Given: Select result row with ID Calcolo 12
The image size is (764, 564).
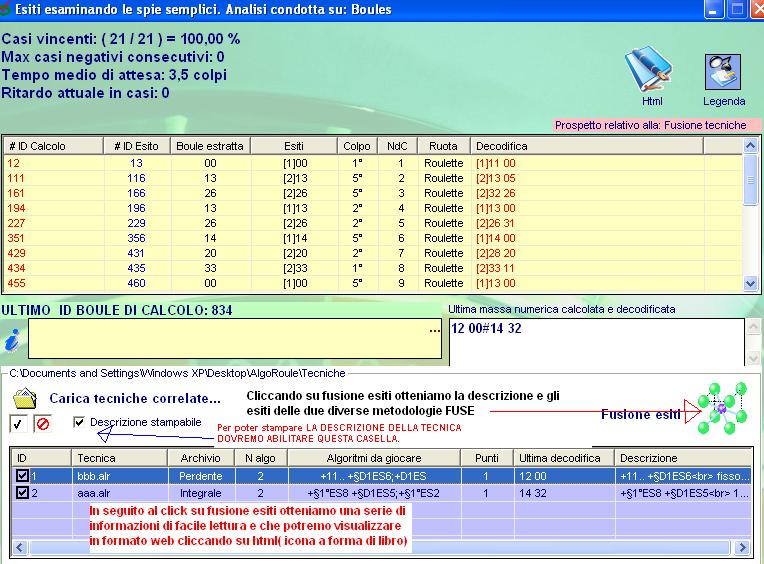Looking at the screenshot, I should (x=373, y=163).
